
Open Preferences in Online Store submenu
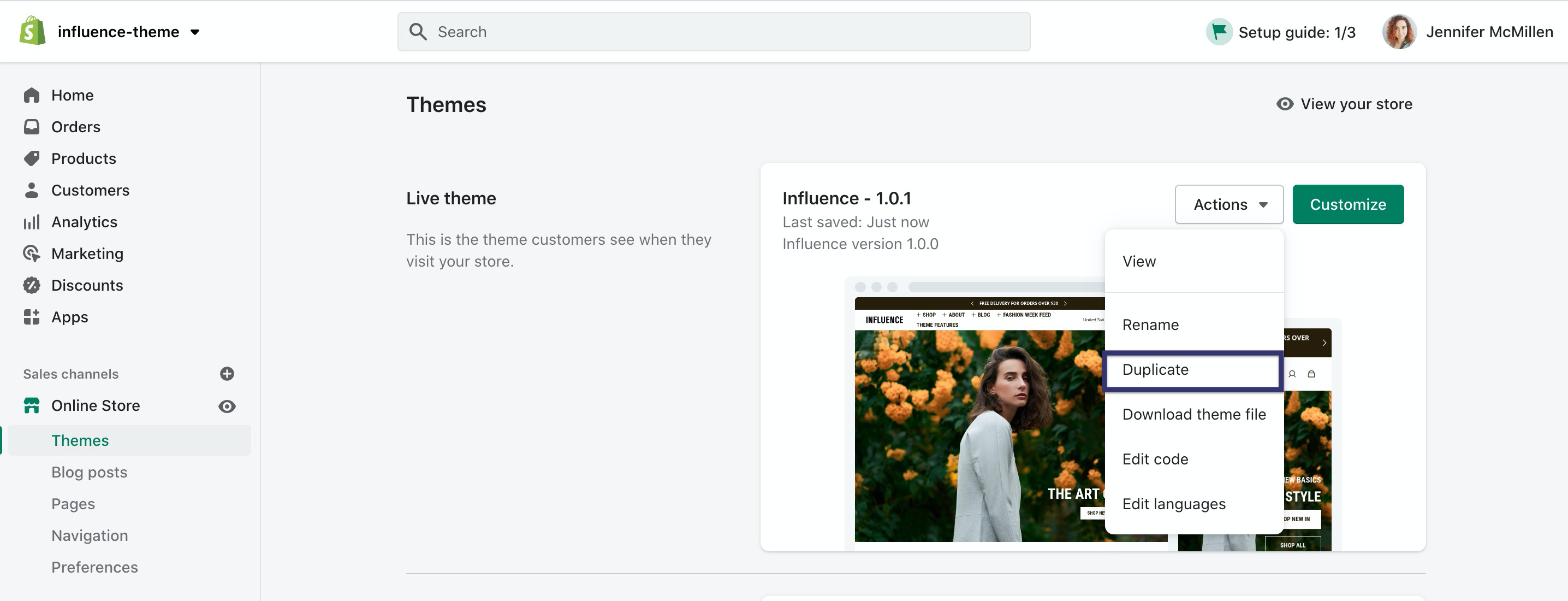(x=94, y=567)
